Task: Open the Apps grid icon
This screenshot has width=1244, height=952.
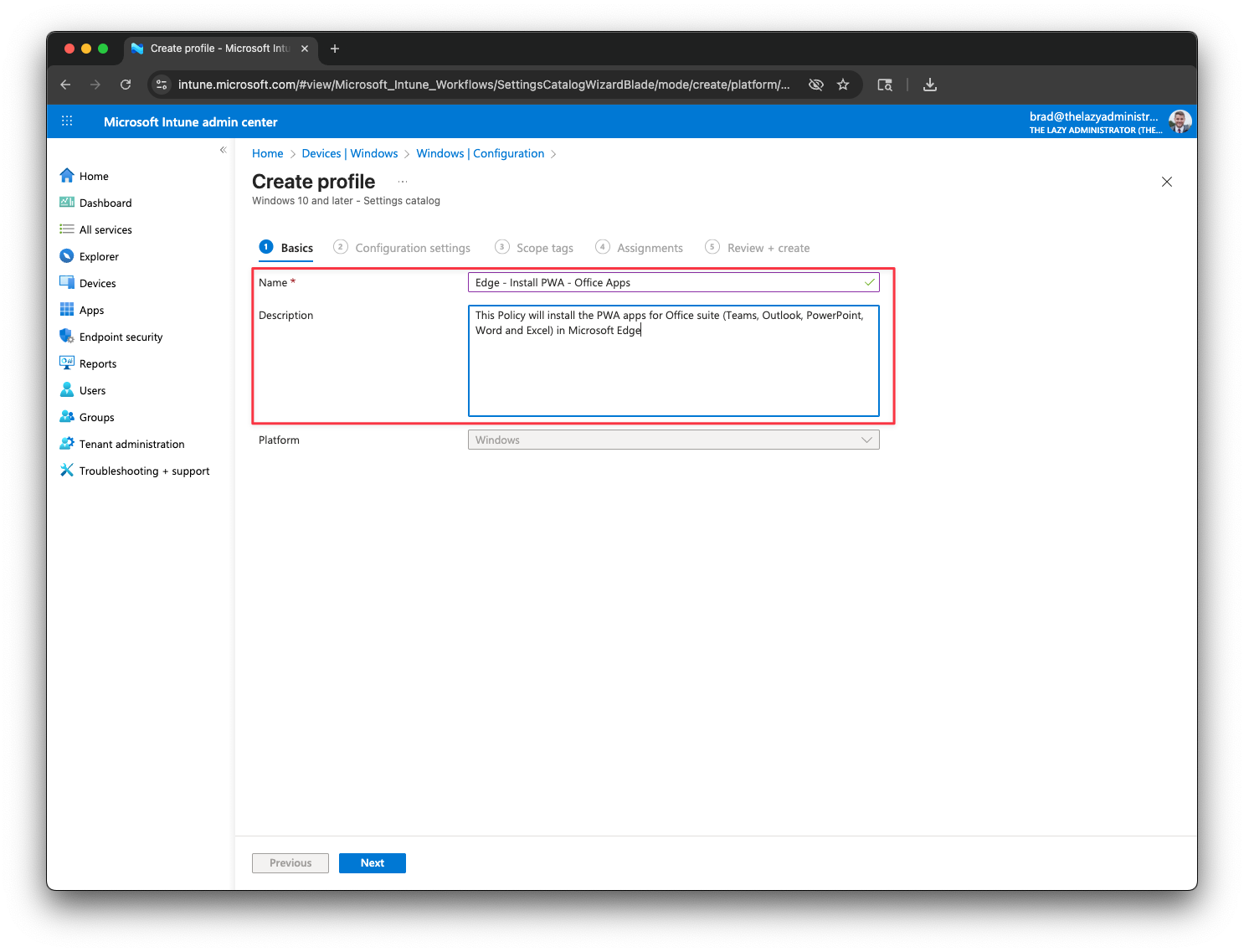Action: [67, 309]
